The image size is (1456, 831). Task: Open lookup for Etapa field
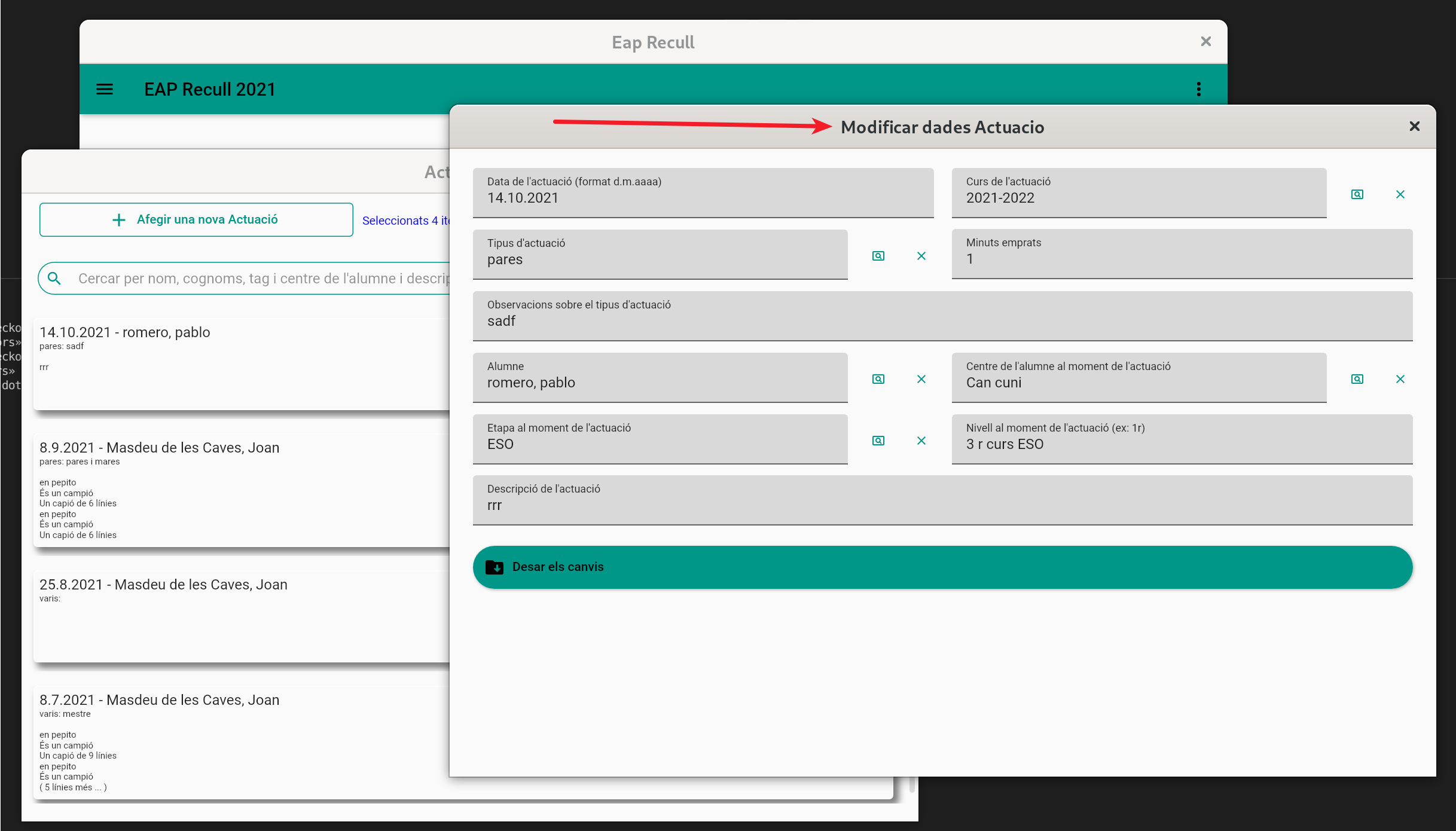pos(878,441)
